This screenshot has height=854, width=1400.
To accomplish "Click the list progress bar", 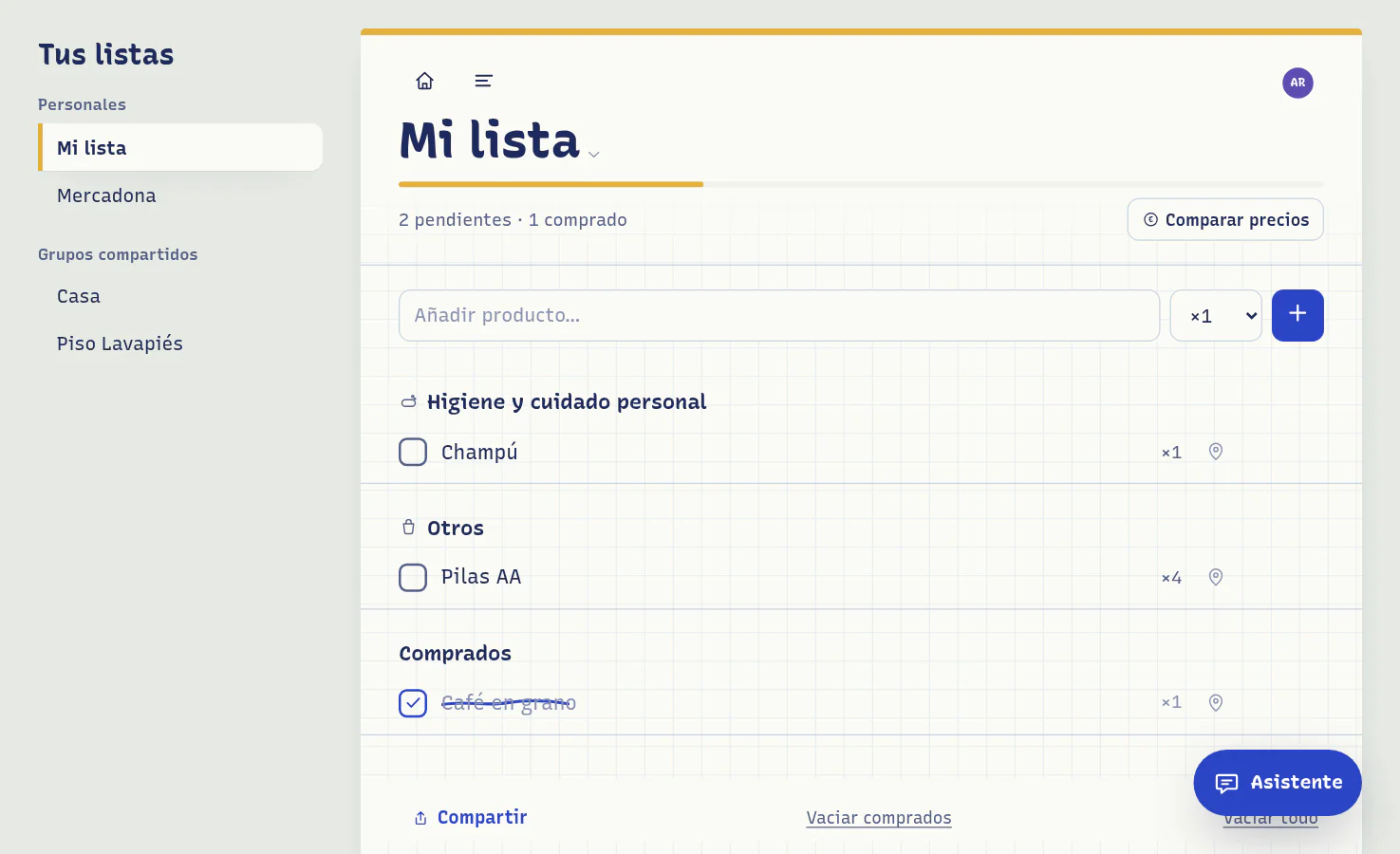I will [x=861, y=184].
